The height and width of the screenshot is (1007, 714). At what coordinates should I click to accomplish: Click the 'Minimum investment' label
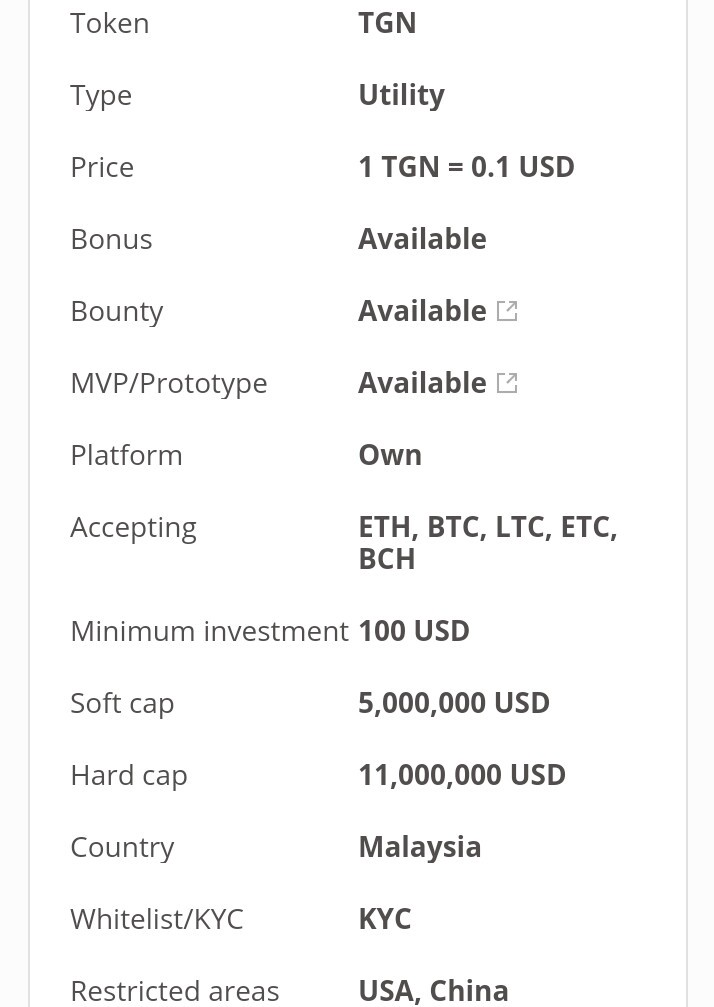tap(209, 631)
